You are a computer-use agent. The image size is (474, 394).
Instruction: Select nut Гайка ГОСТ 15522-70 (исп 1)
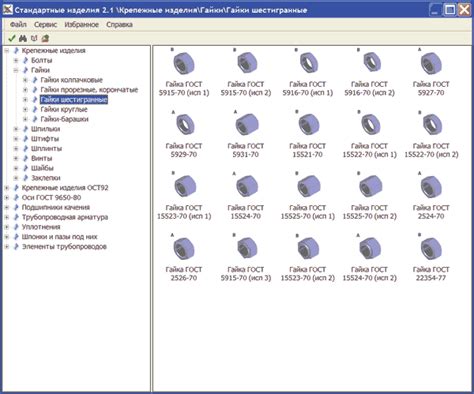click(369, 134)
